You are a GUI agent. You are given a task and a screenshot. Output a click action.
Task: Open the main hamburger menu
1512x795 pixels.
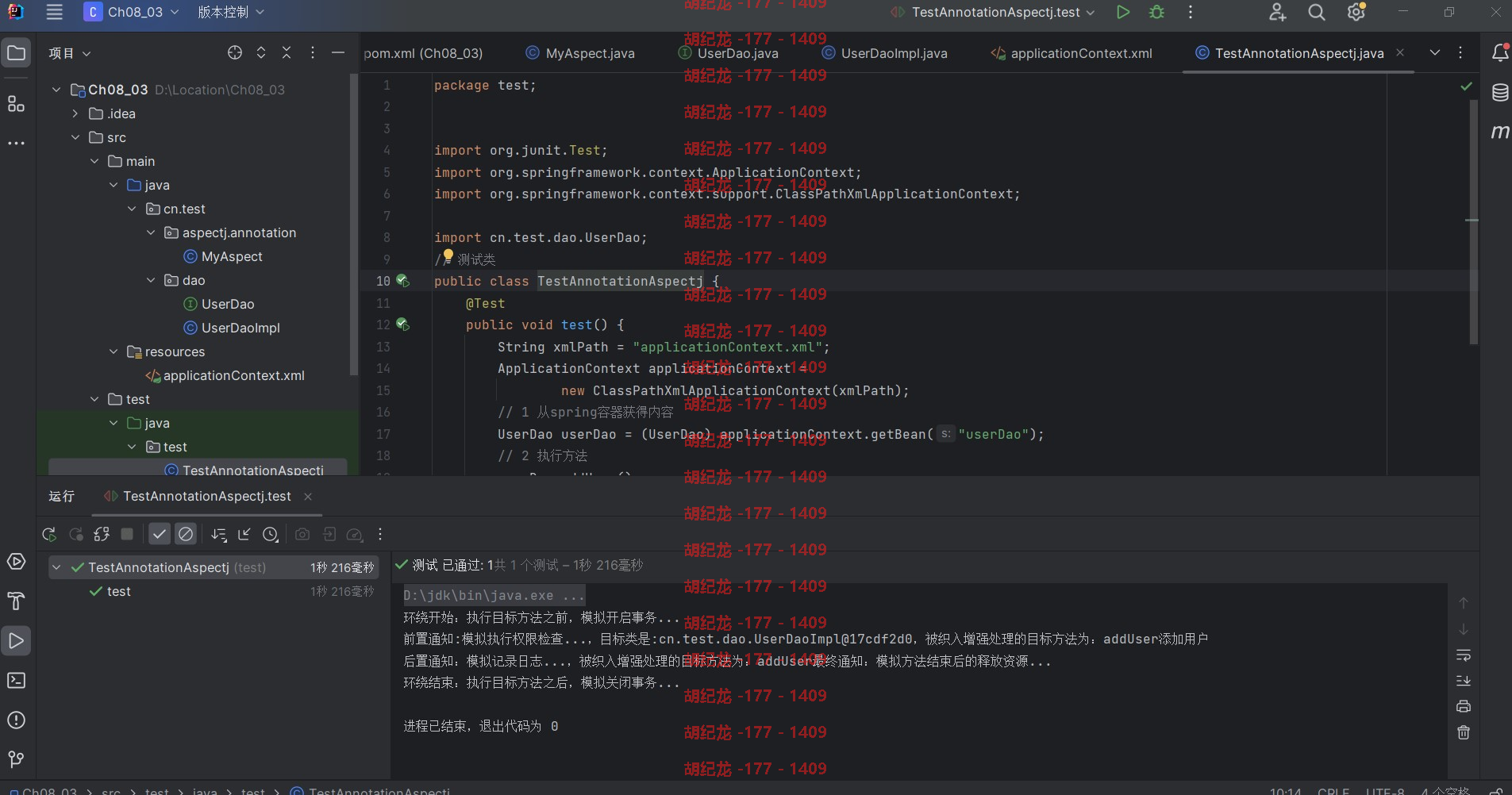[x=54, y=12]
